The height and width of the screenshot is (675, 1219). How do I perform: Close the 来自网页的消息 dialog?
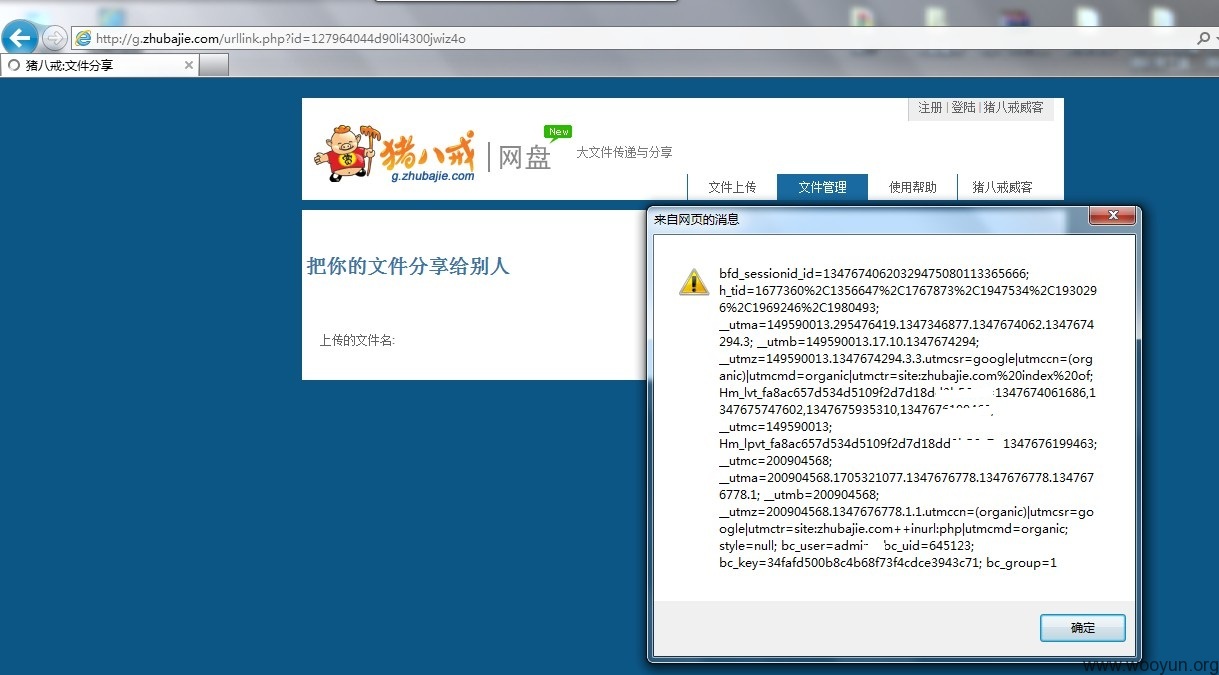pos(1112,216)
